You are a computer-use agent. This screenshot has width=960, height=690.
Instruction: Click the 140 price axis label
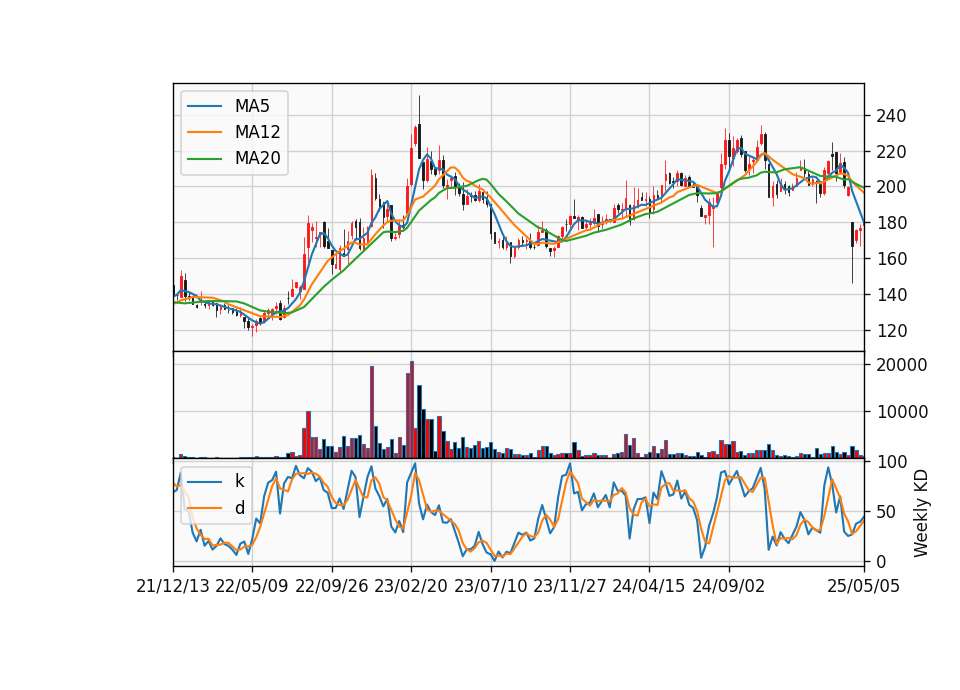point(891,295)
